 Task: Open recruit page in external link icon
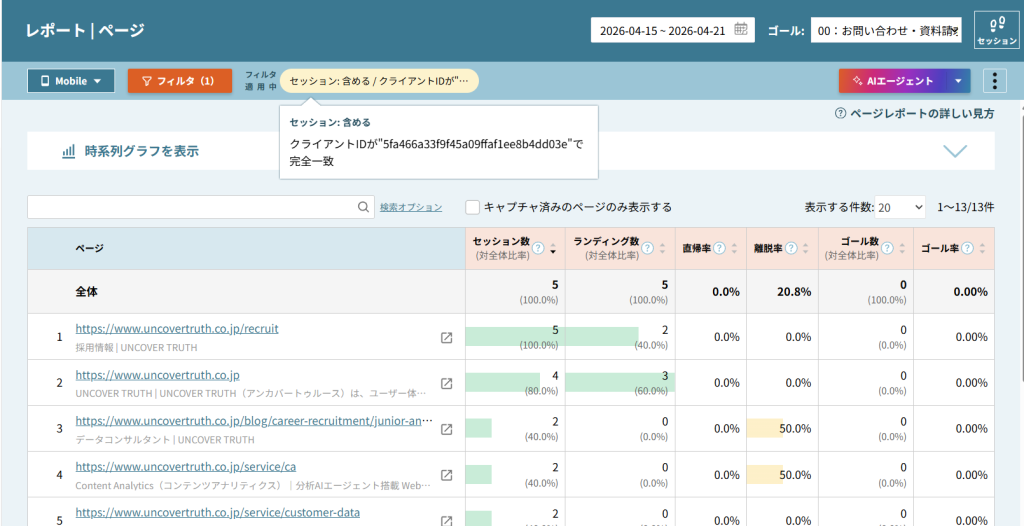tap(447, 338)
